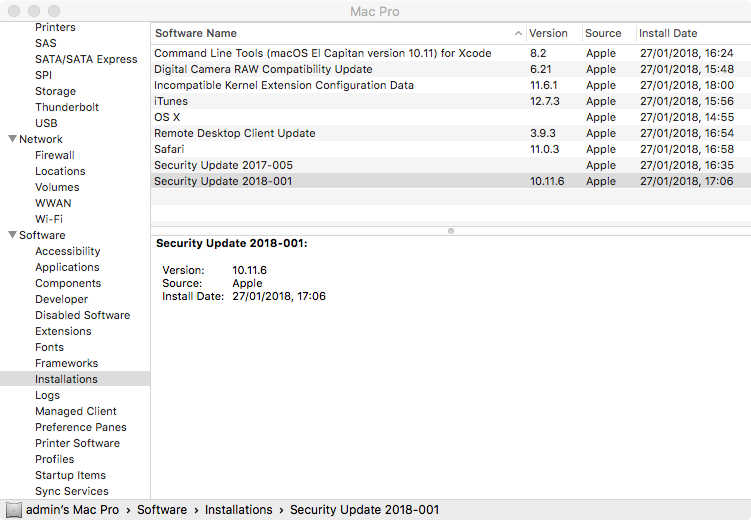
Task: Click the split view divider handle dot
Action: pyautogui.click(x=451, y=231)
